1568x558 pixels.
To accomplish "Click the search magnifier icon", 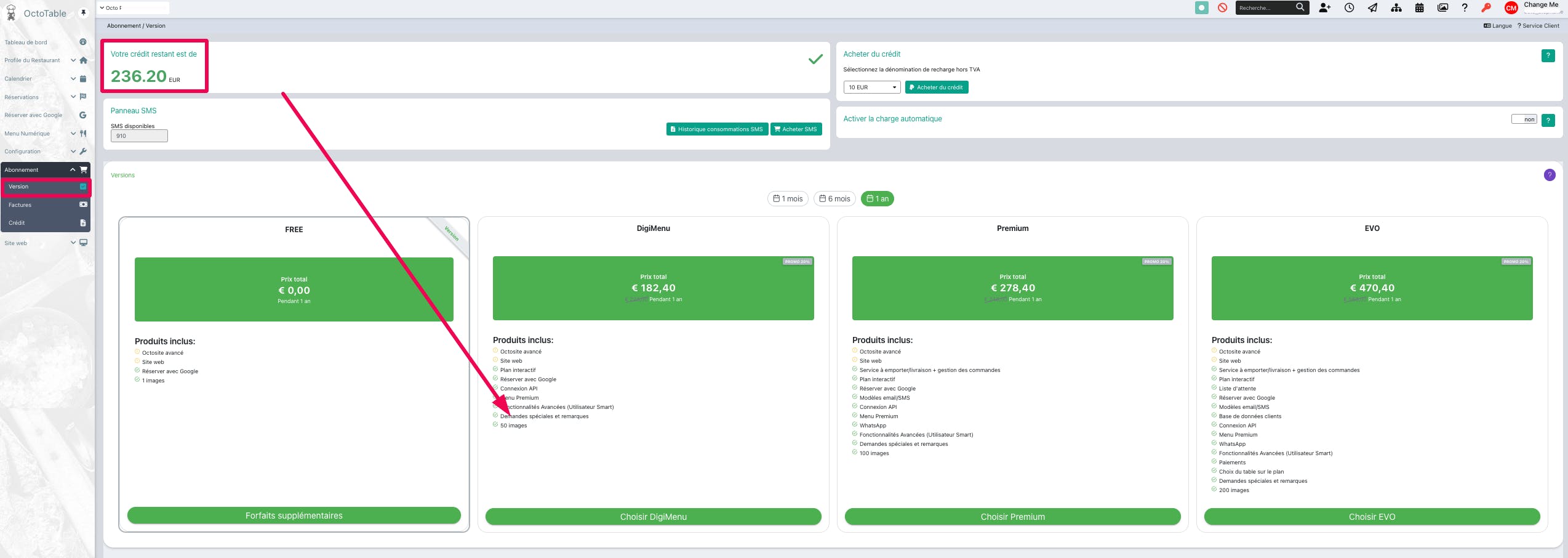I will tap(1300, 7).
